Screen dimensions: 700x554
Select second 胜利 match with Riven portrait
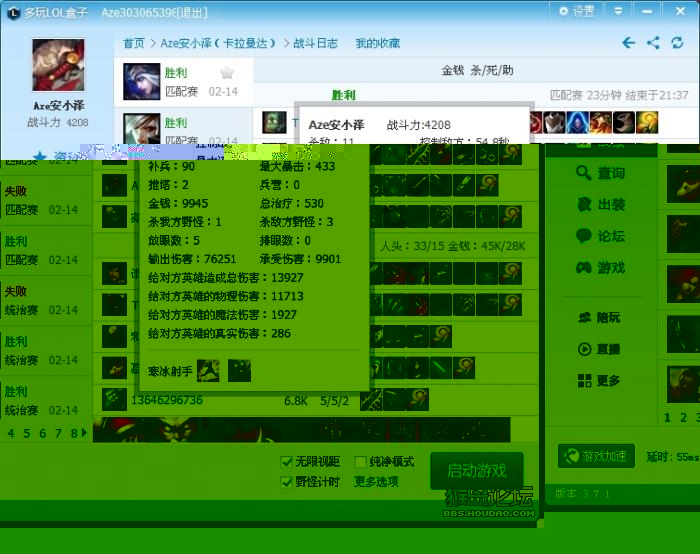click(x=183, y=126)
